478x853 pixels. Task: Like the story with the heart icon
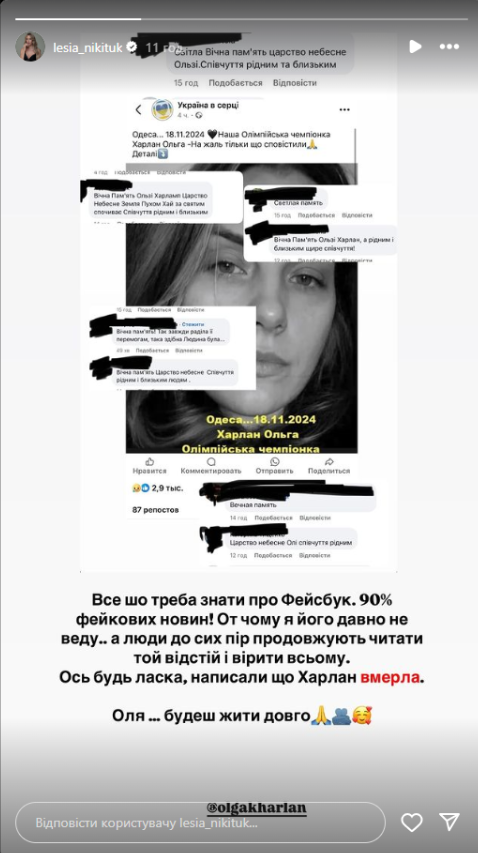[x=412, y=821]
